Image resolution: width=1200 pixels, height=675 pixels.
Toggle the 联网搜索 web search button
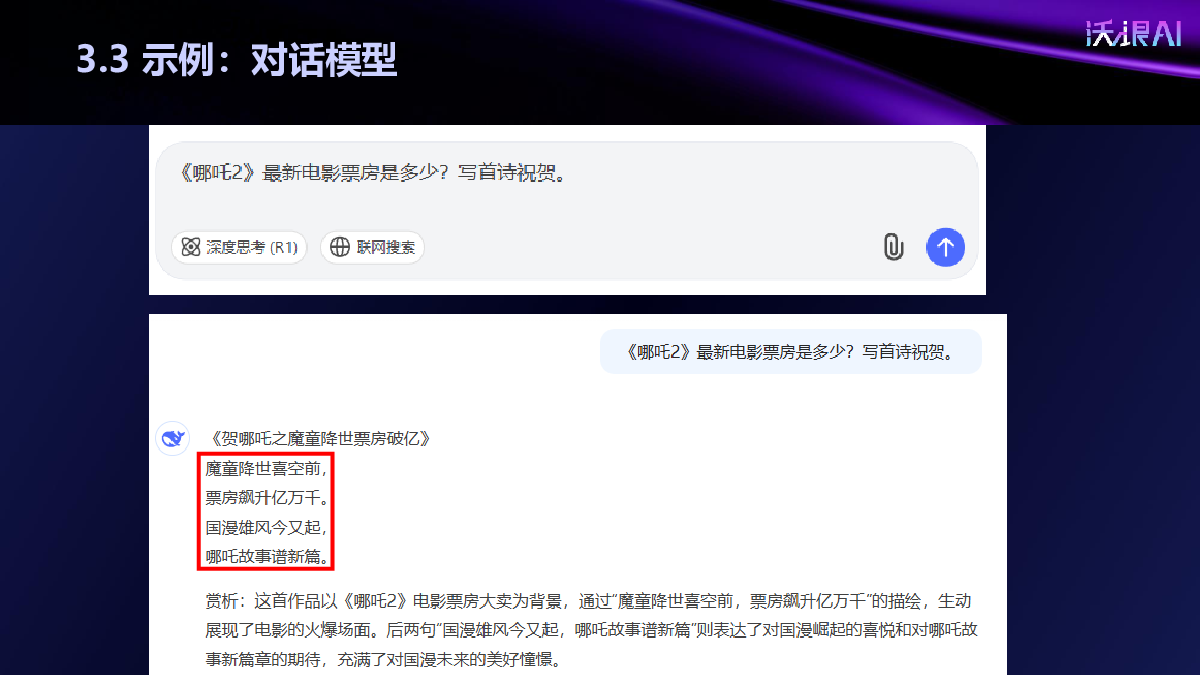pos(372,247)
